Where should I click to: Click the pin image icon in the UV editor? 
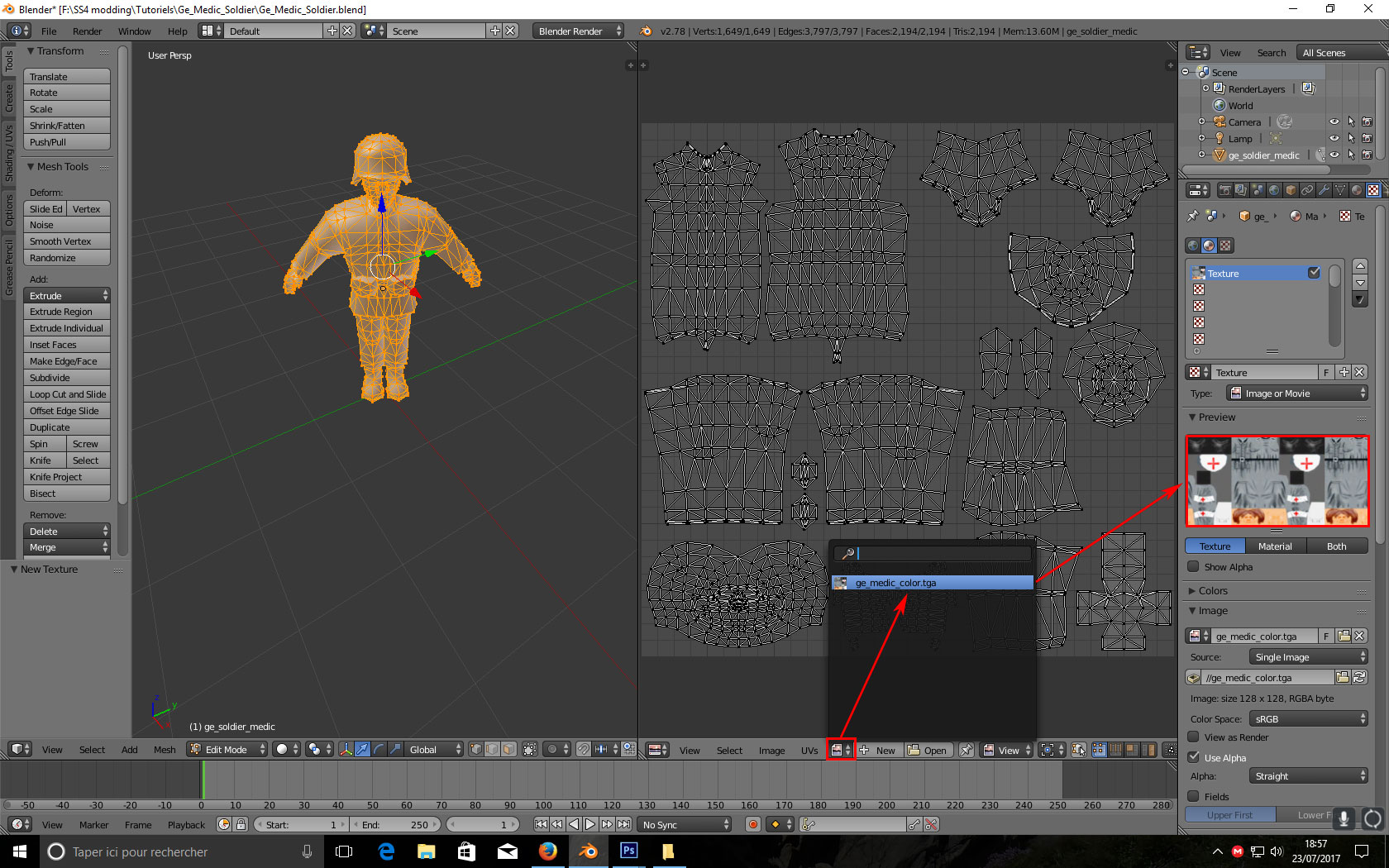point(966,750)
